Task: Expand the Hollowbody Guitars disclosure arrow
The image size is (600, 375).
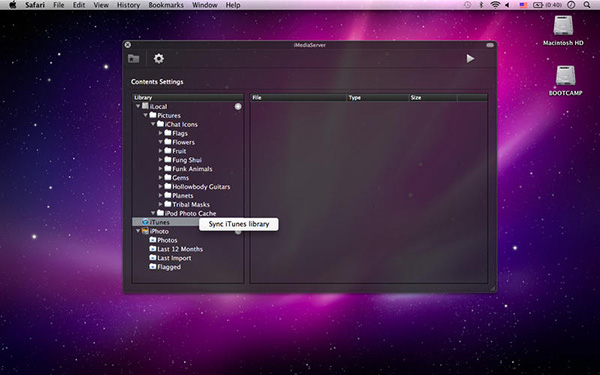Action: click(x=161, y=186)
